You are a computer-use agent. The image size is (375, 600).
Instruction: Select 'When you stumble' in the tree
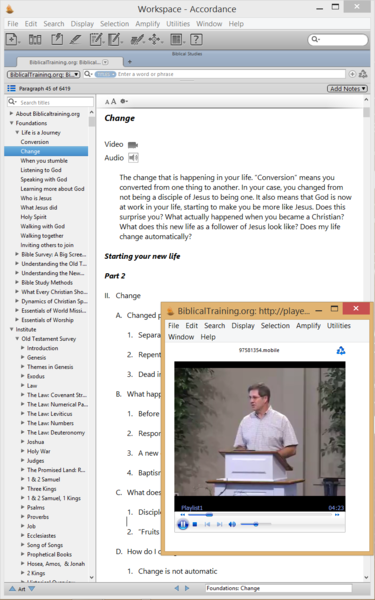click(x=44, y=161)
